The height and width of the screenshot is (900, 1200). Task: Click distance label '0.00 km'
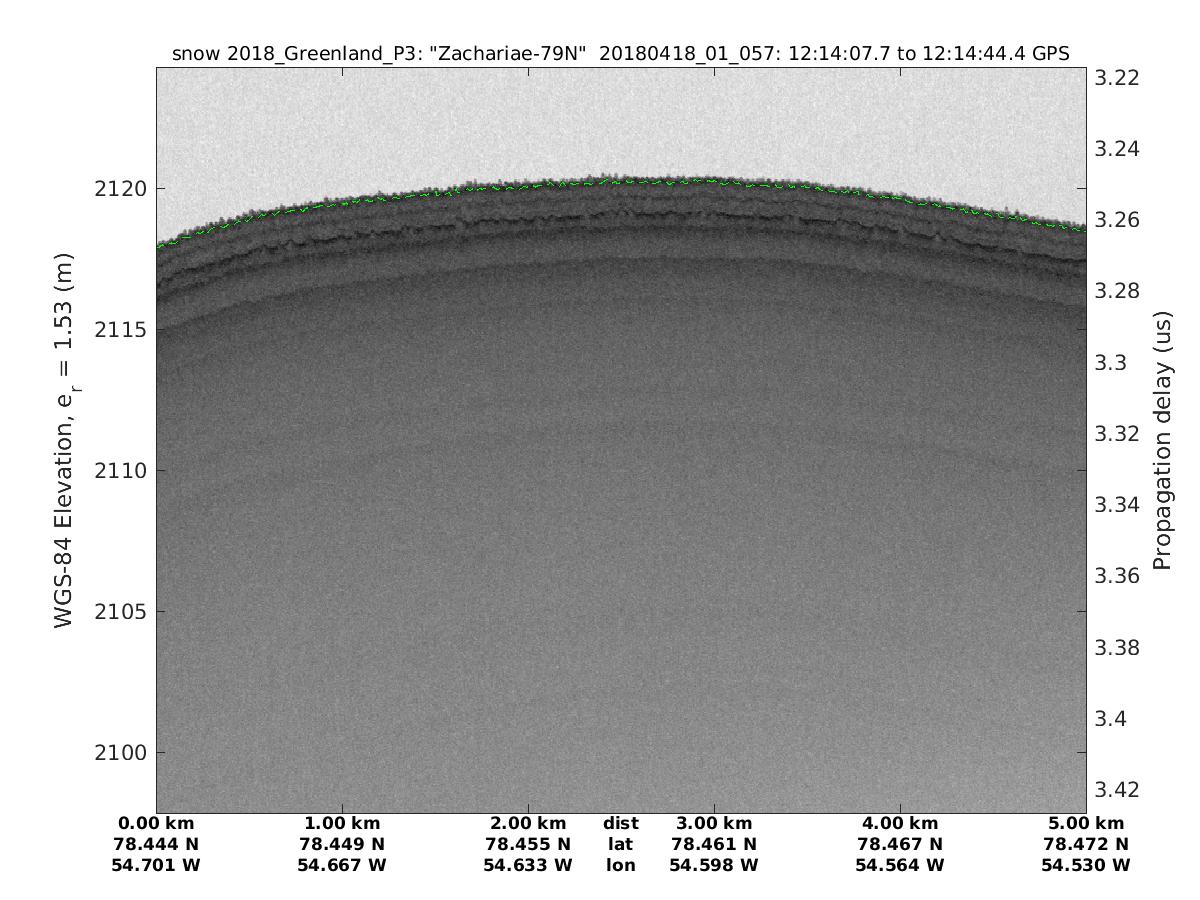click(156, 824)
